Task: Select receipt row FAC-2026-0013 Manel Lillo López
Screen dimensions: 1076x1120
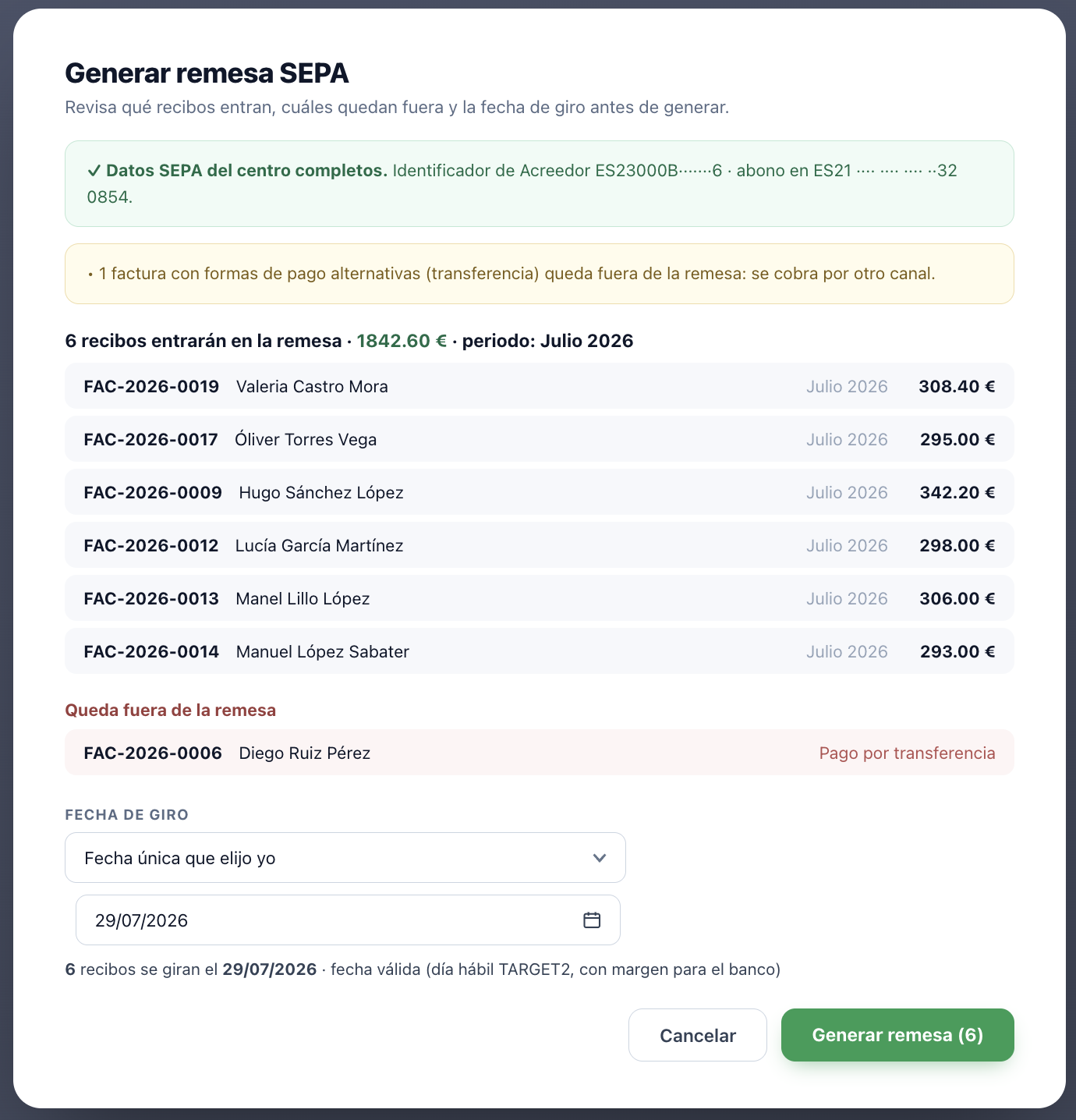Action: pyautogui.click(x=540, y=598)
